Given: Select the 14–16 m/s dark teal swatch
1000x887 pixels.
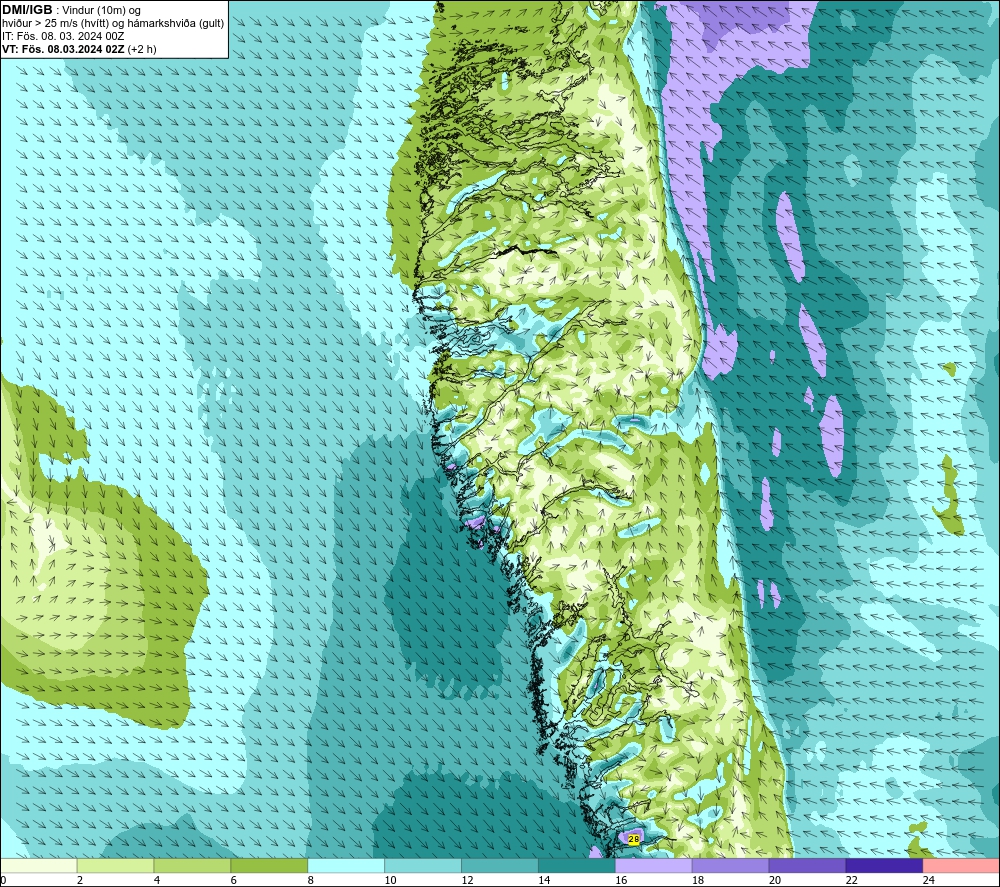Looking at the screenshot, I should pos(577,866).
